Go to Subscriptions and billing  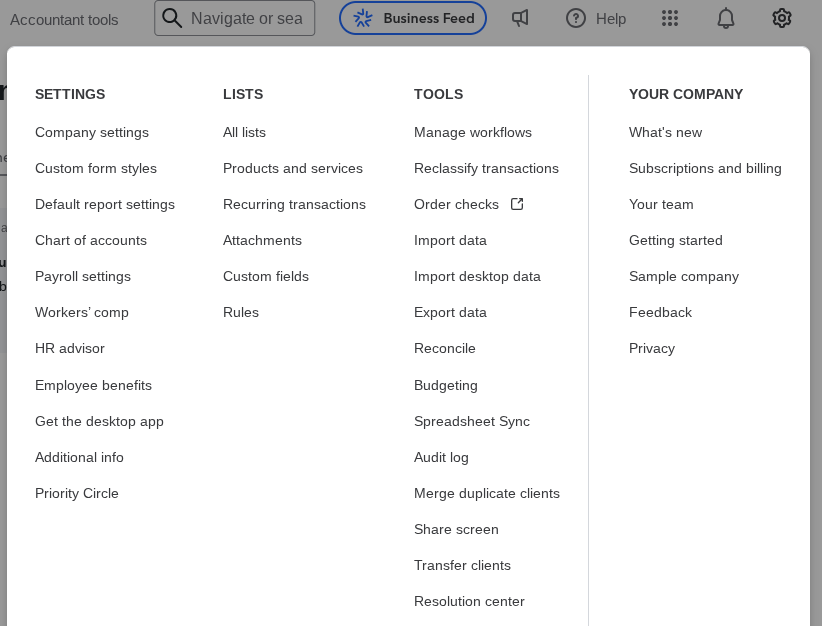point(705,168)
